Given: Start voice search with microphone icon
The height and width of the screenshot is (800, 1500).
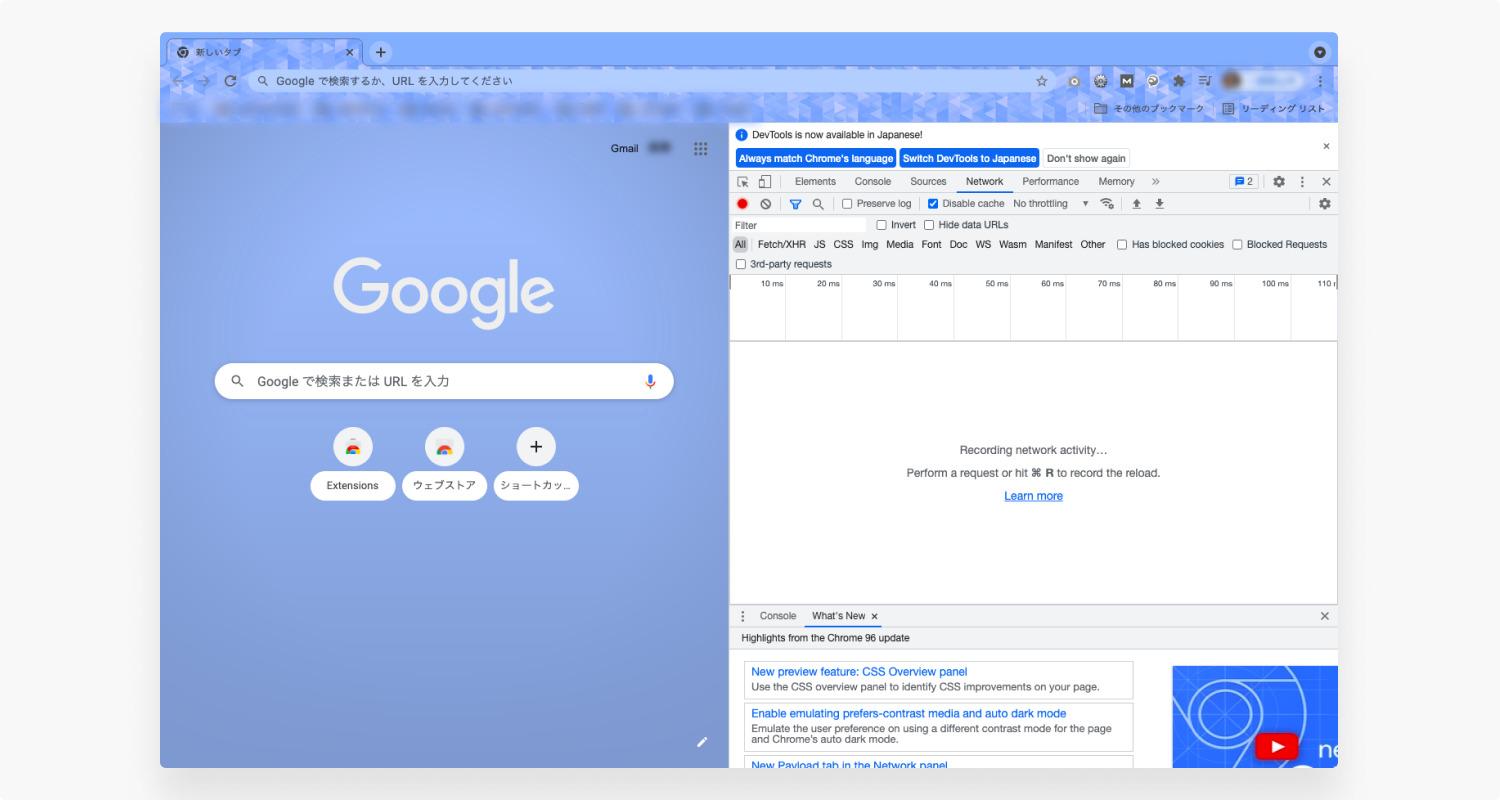Looking at the screenshot, I should pyautogui.click(x=650, y=381).
